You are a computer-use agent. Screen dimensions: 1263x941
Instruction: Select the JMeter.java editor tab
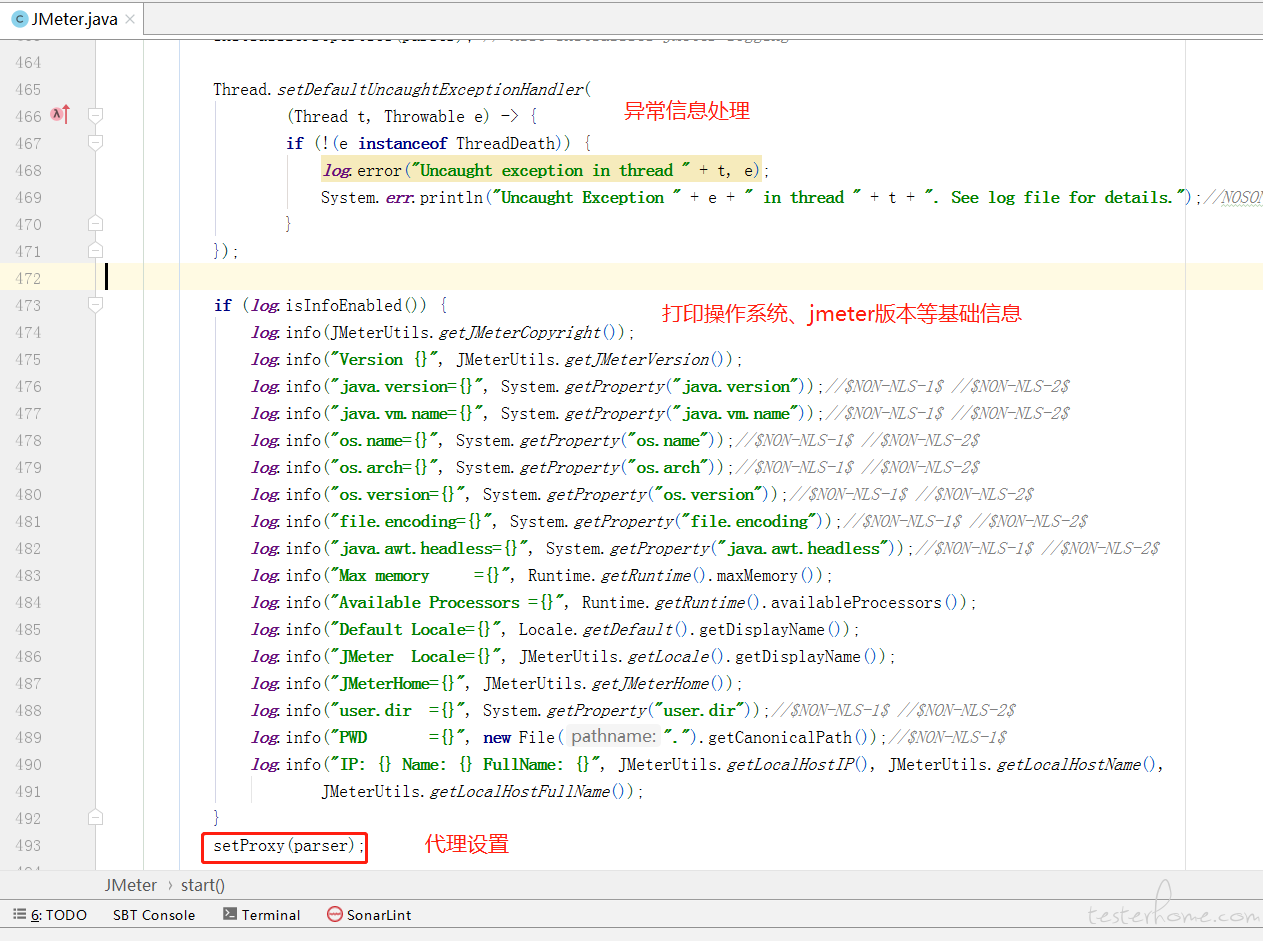[75, 19]
